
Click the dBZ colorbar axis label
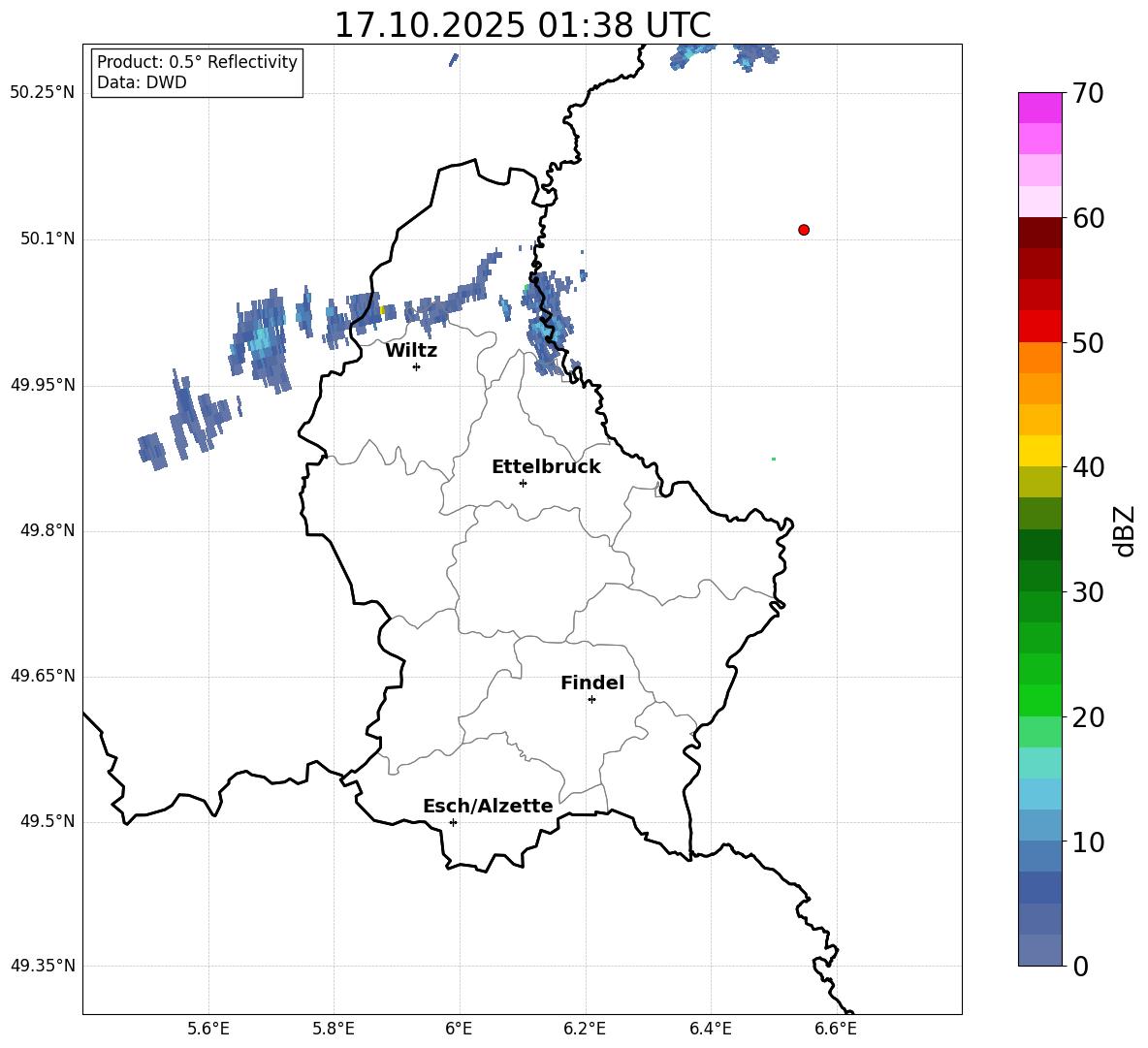pos(1126,531)
